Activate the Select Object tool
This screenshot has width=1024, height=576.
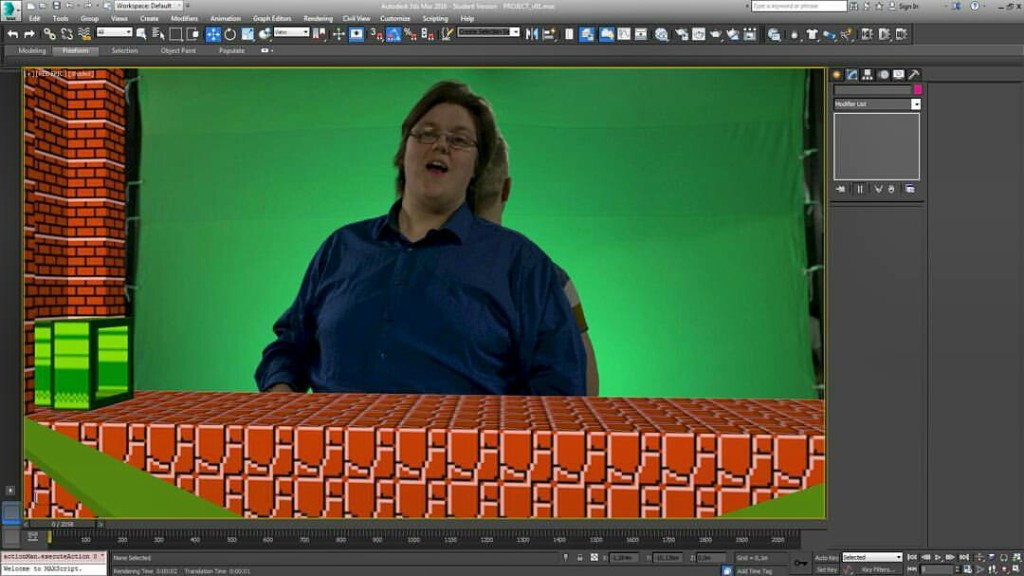141,34
